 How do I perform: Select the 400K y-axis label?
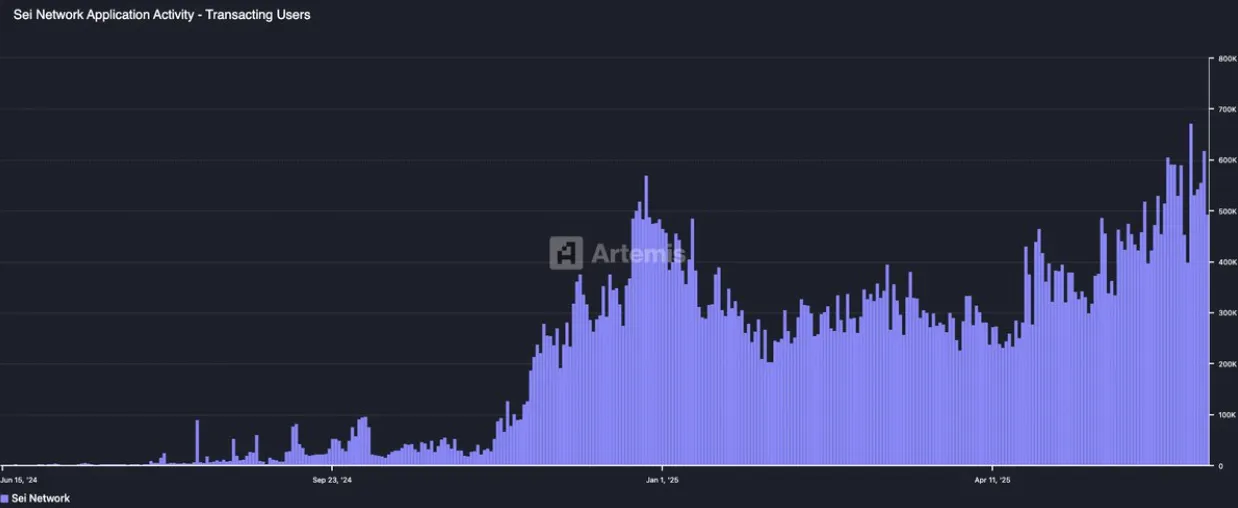tap(1227, 262)
